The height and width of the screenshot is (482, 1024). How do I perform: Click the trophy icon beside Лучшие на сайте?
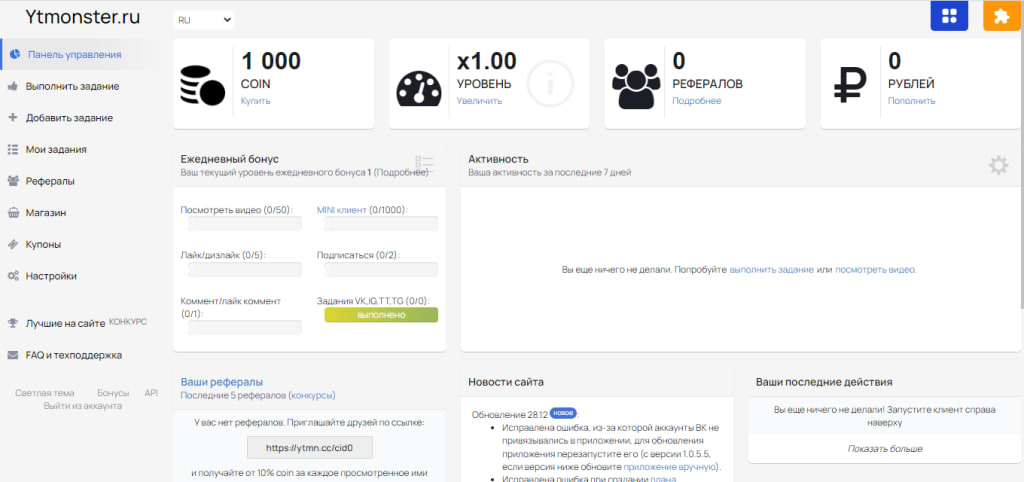pos(12,323)
